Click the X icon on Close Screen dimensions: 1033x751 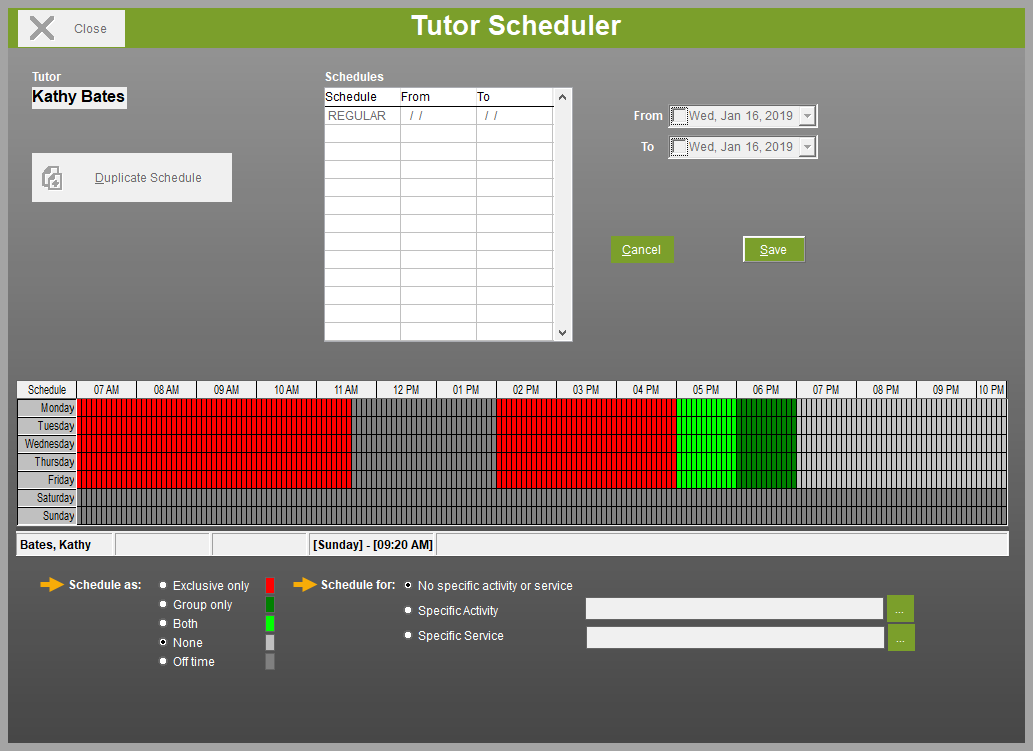click(42, 28)
